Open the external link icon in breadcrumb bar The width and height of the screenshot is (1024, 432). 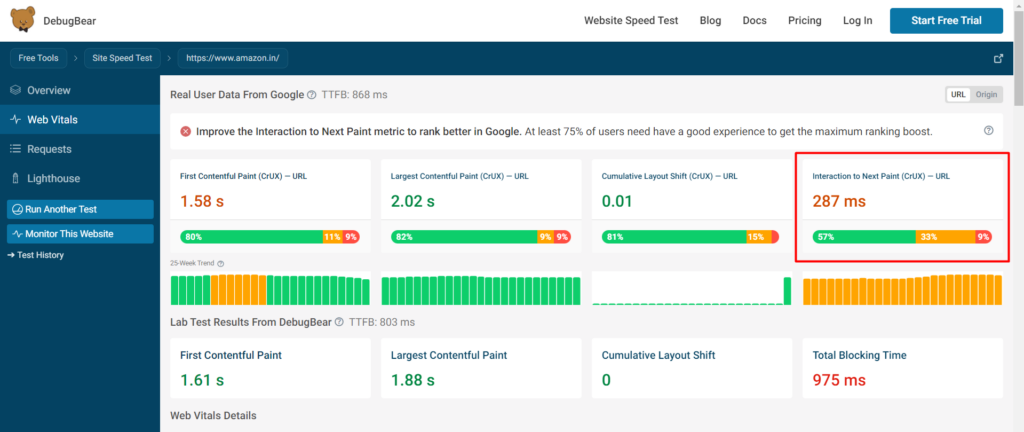(x=998, y=58)
